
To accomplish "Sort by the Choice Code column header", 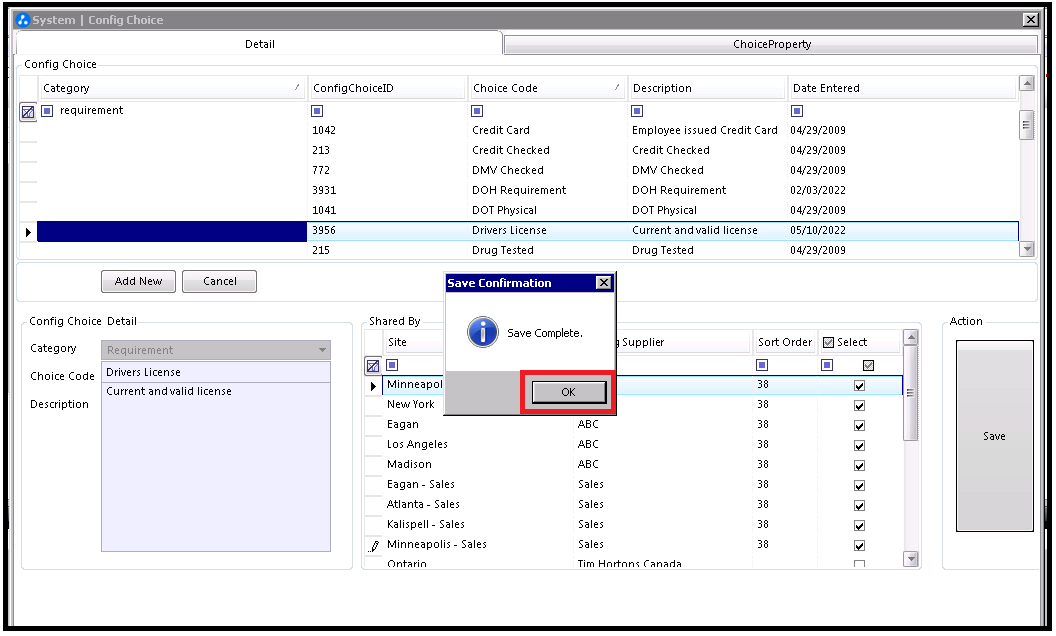I will [x=547, y=88].
